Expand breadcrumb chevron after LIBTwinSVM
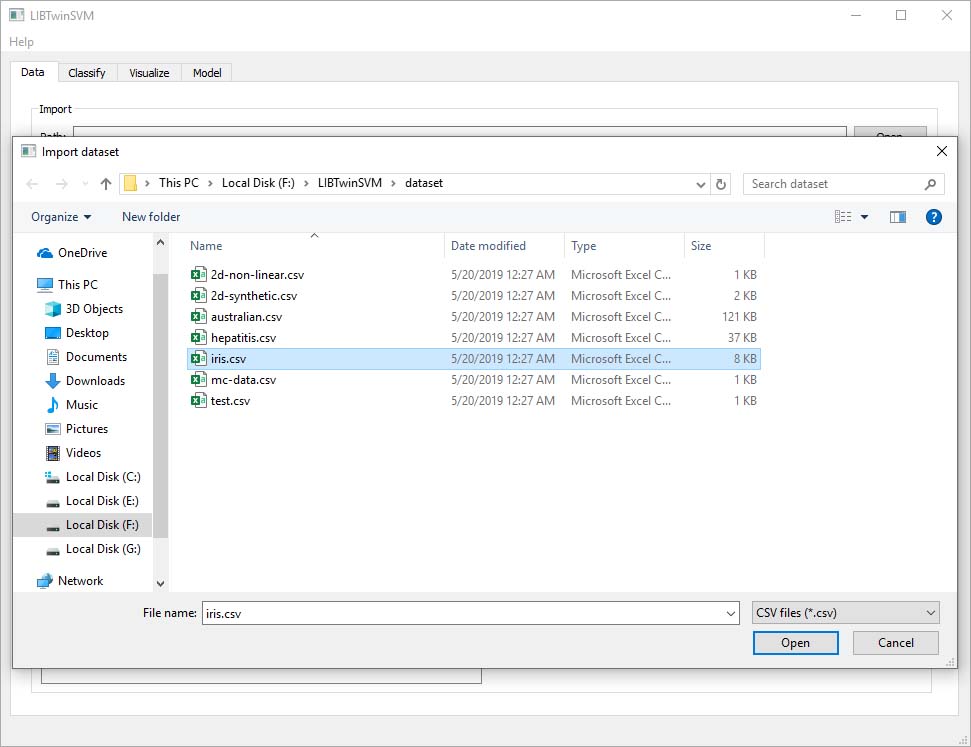The height and width of the screenshot is (747, 971). coord(393,183)
